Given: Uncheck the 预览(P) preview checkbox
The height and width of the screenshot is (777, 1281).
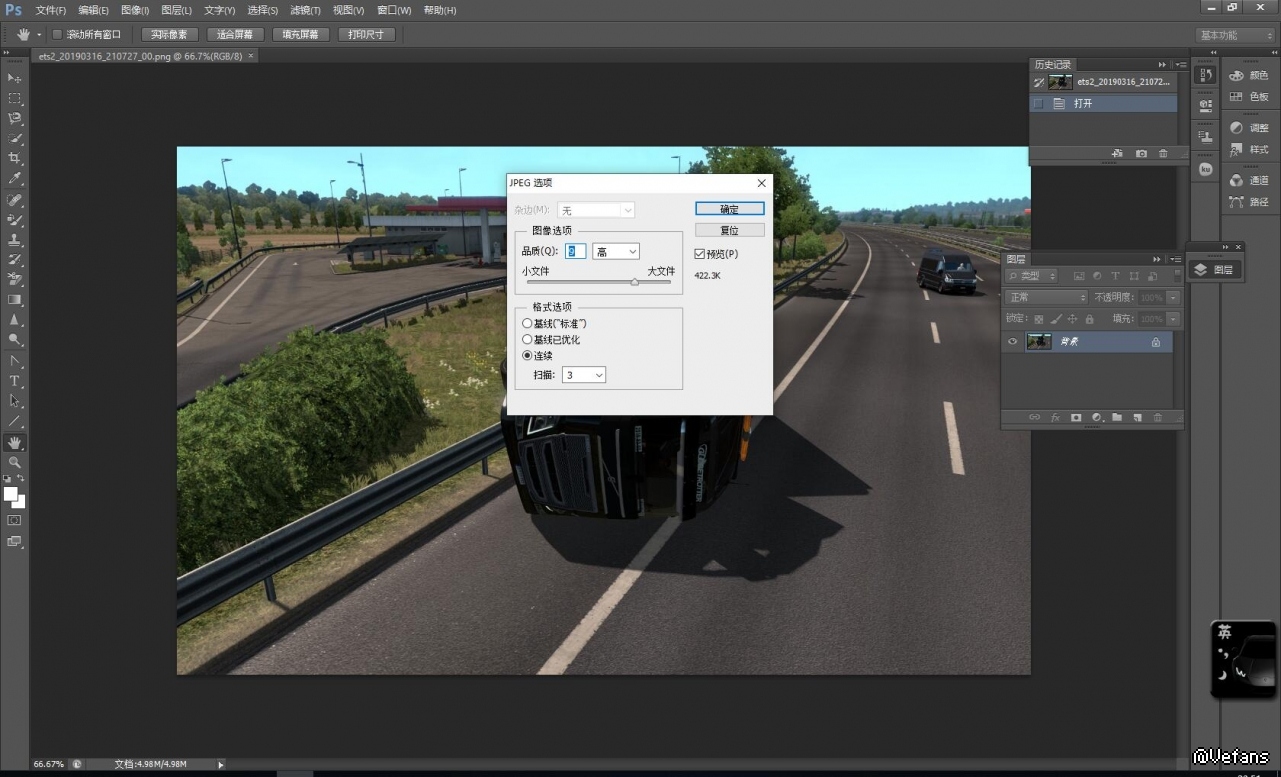Looking at the screenshot, I should (700, 254).
